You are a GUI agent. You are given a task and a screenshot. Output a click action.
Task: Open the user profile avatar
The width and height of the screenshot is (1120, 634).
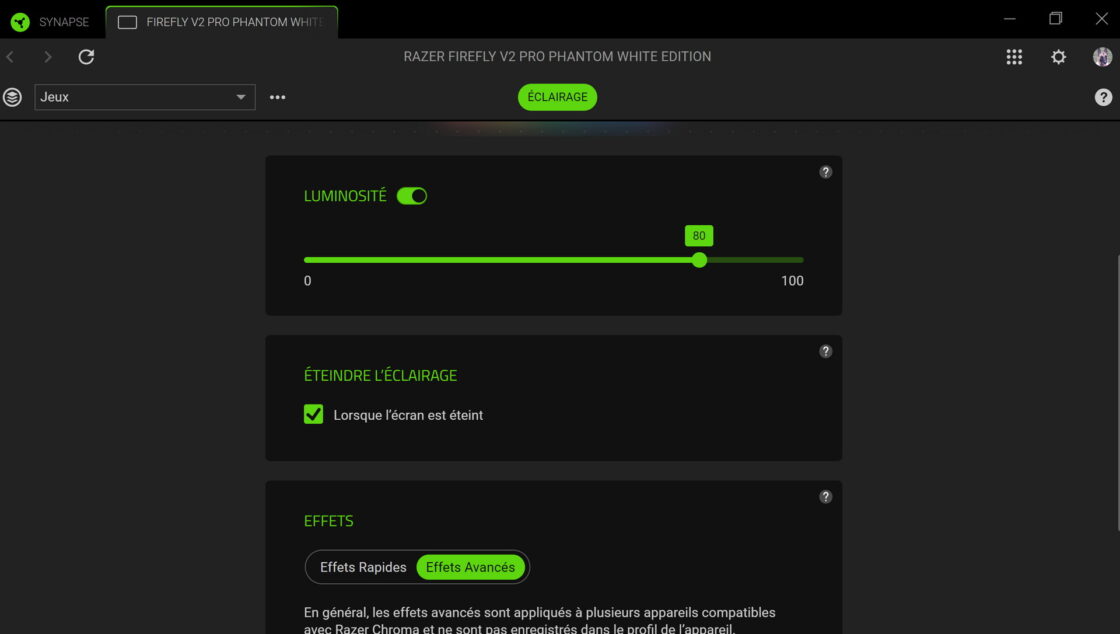[1102, 57]
